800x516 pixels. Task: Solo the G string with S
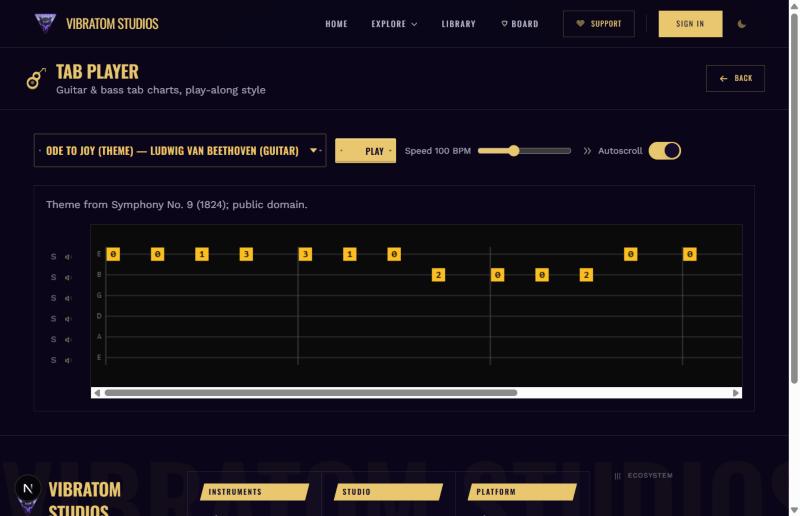pyautogui.click(x=54, y=298)
